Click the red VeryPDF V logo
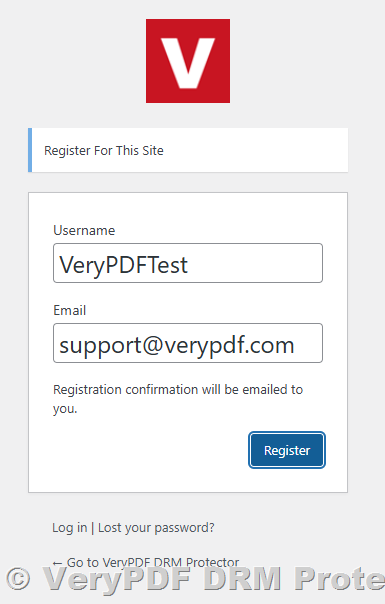The image size is (385, 604). click(188, 61)
